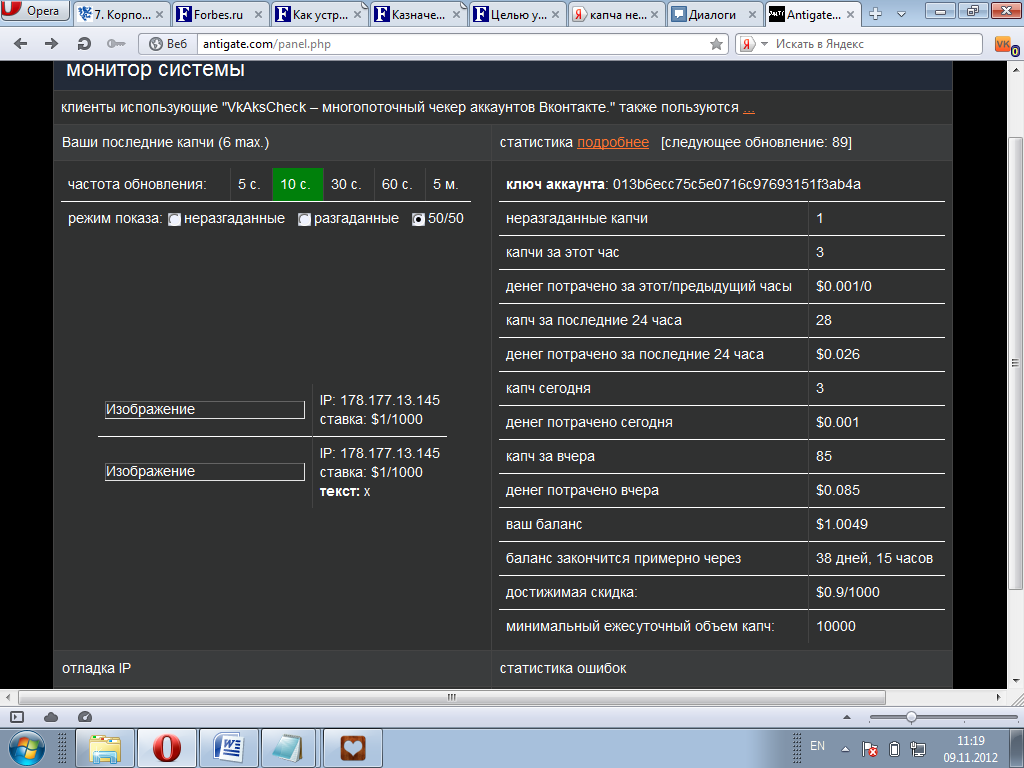The height and width of the screenshot is (768, 1024).
Task: Select the разгаданные display mode radio
Action: pyautogui.click(x=304, y=219)
